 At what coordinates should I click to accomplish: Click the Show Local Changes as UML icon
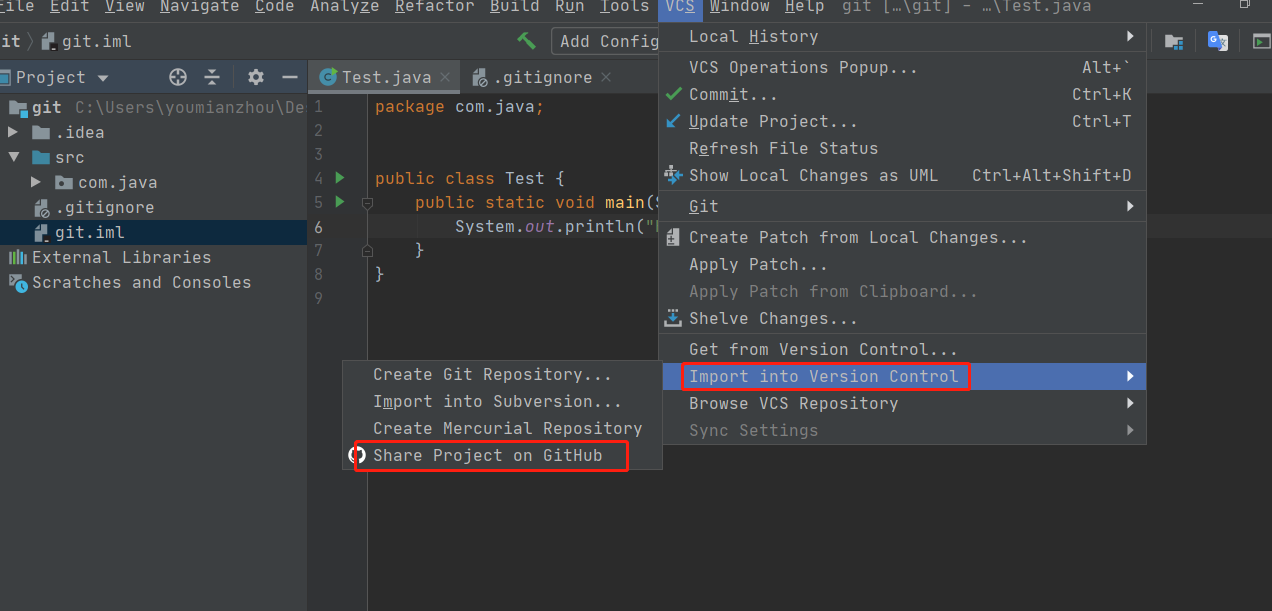click(x=673, y=175)
